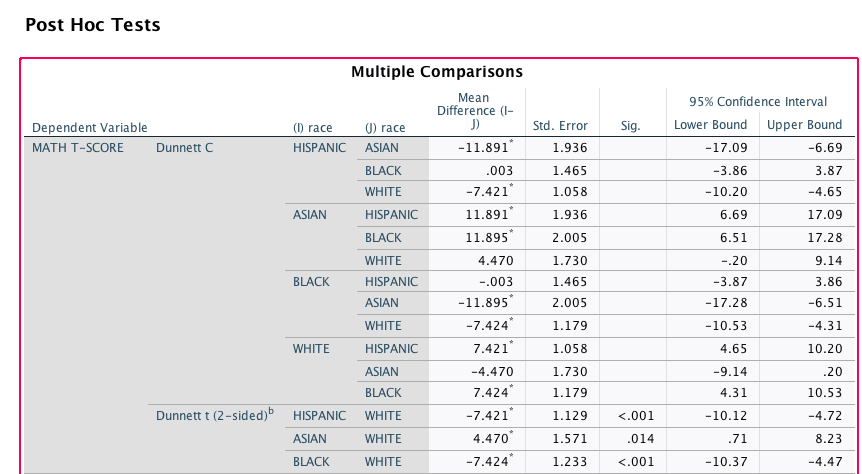The height and width of the screenshot is (474, 862).
Task: Select the Sig. value .014
Action: coord(642,439)
